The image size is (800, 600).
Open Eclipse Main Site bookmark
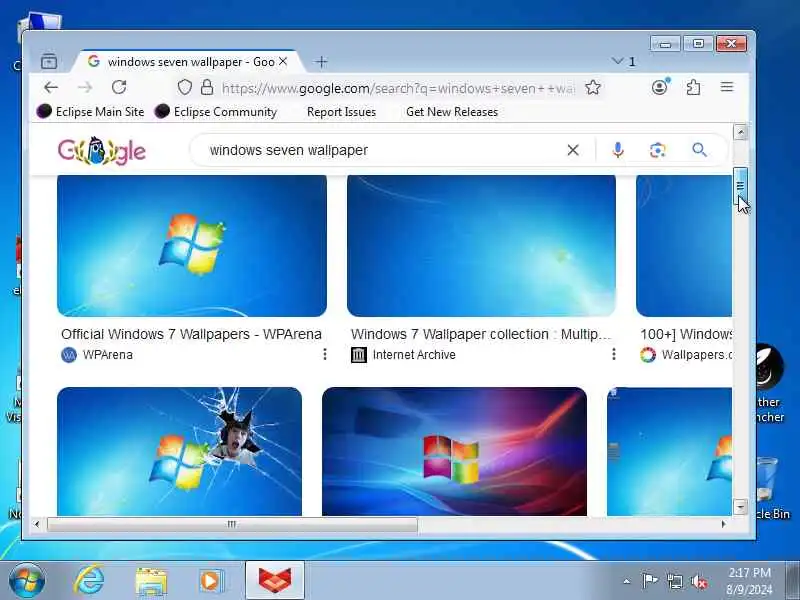coord(90,111)
